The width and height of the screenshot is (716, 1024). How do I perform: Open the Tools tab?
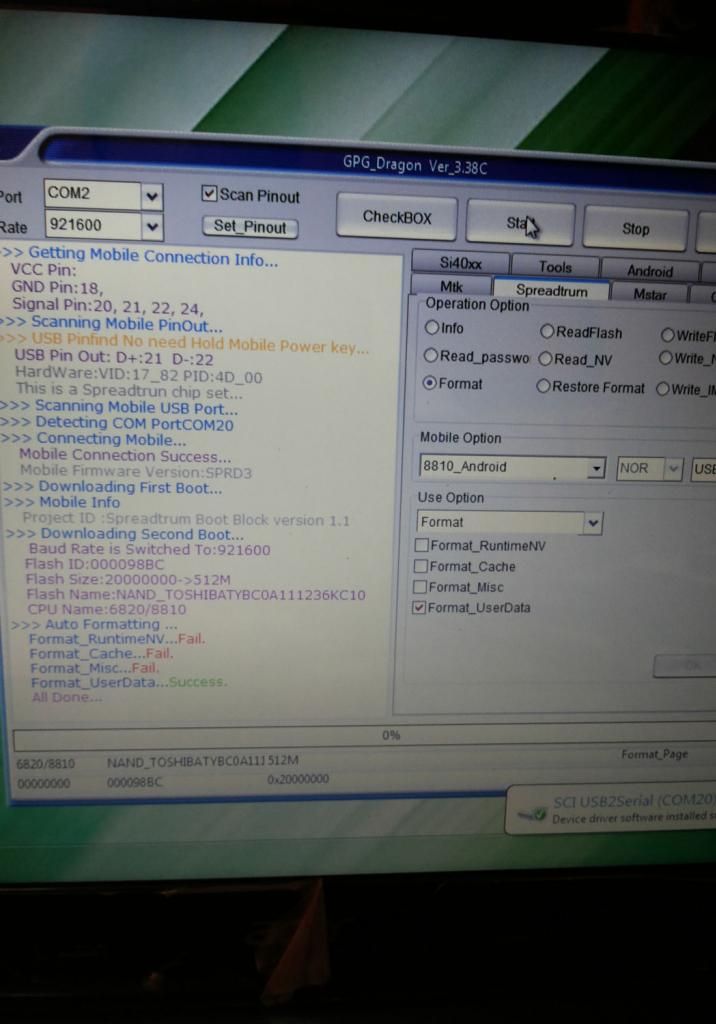pyautogui.click(x=555, y=267)
